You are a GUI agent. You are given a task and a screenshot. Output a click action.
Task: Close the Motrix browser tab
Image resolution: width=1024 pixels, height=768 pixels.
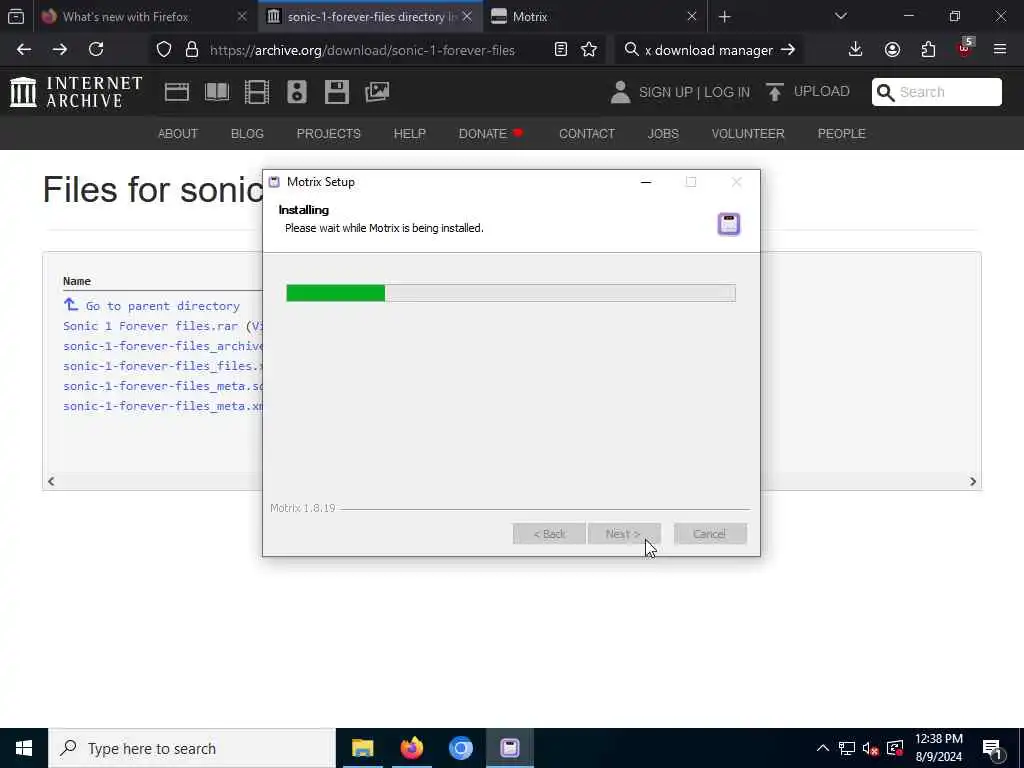tap(692, 17)
